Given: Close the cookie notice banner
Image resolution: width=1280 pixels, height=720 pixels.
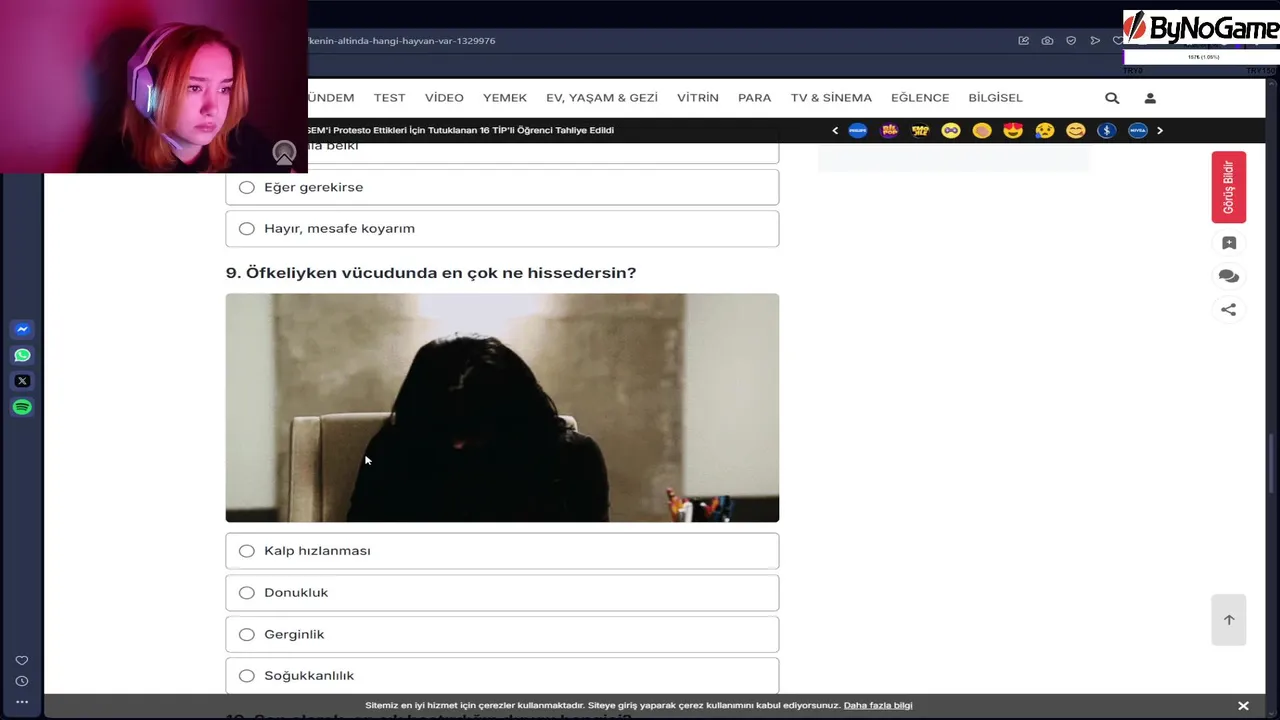Looking at the screenshot, I should pyautogui.click(x=1243, y=706).
